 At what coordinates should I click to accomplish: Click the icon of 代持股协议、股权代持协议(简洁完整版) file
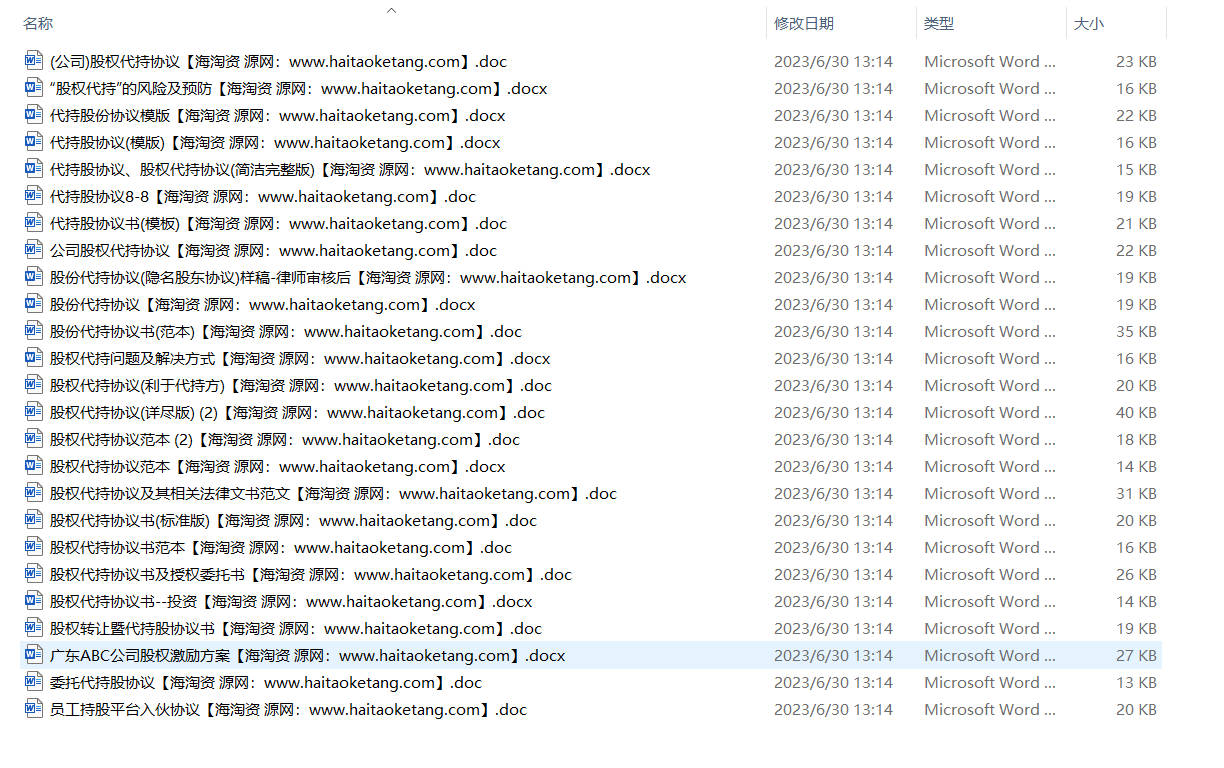pos(33,169)
